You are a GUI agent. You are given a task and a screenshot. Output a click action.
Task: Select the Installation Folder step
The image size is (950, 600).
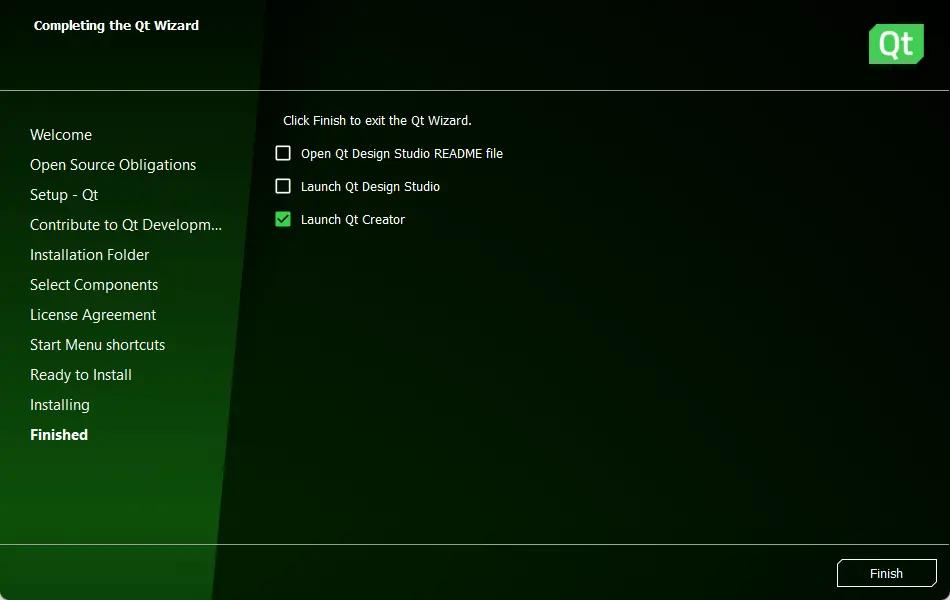pos(90,255)
